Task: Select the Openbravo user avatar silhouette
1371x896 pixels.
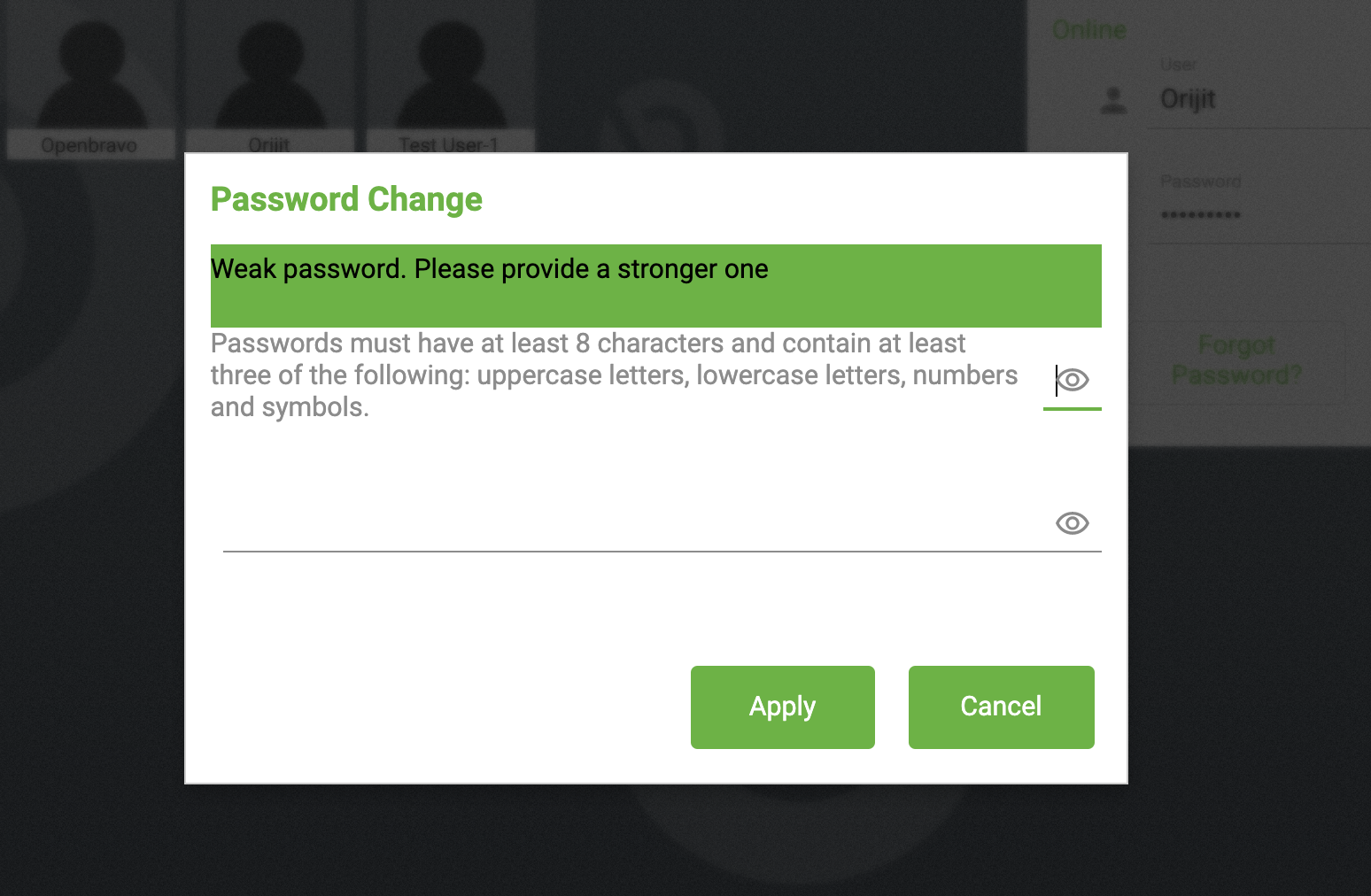Action: (91, 73)
